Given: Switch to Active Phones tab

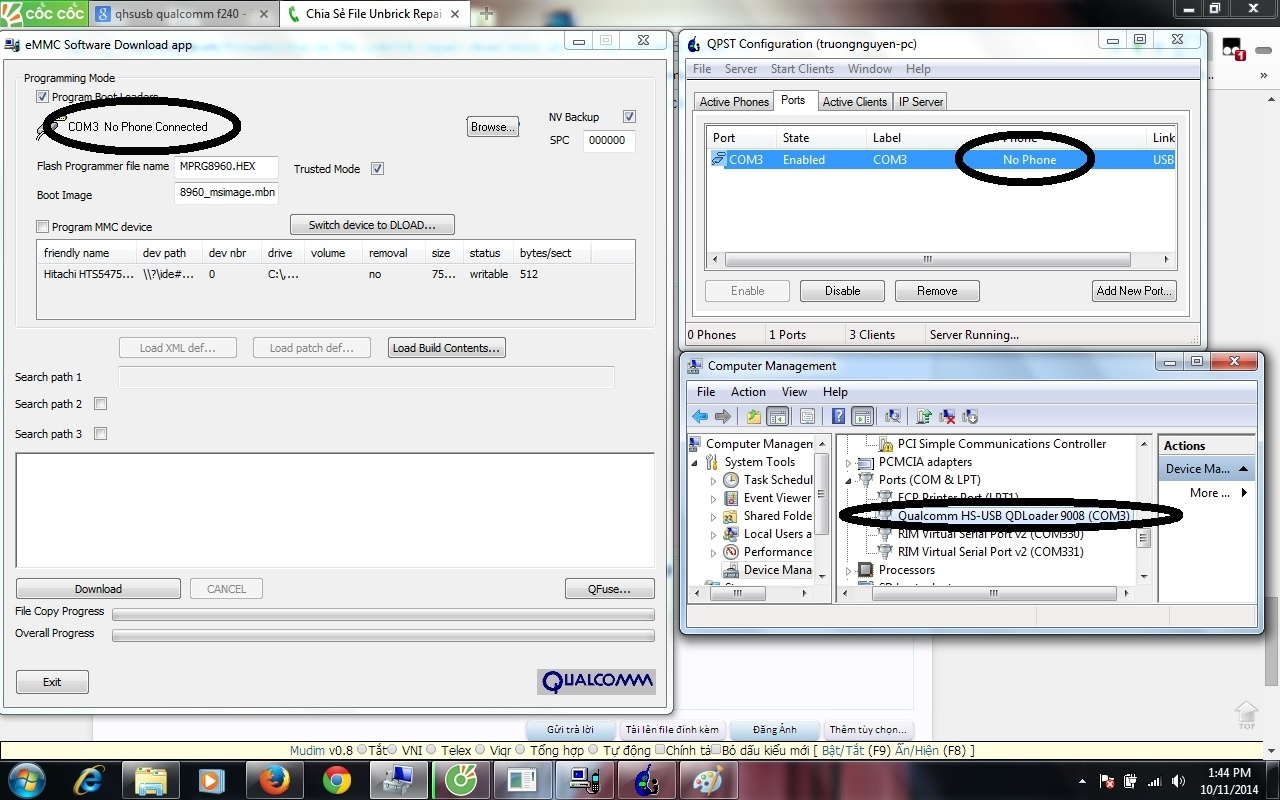Looking at the screenshot, I should pyautogui.click(x=734, y=101).
